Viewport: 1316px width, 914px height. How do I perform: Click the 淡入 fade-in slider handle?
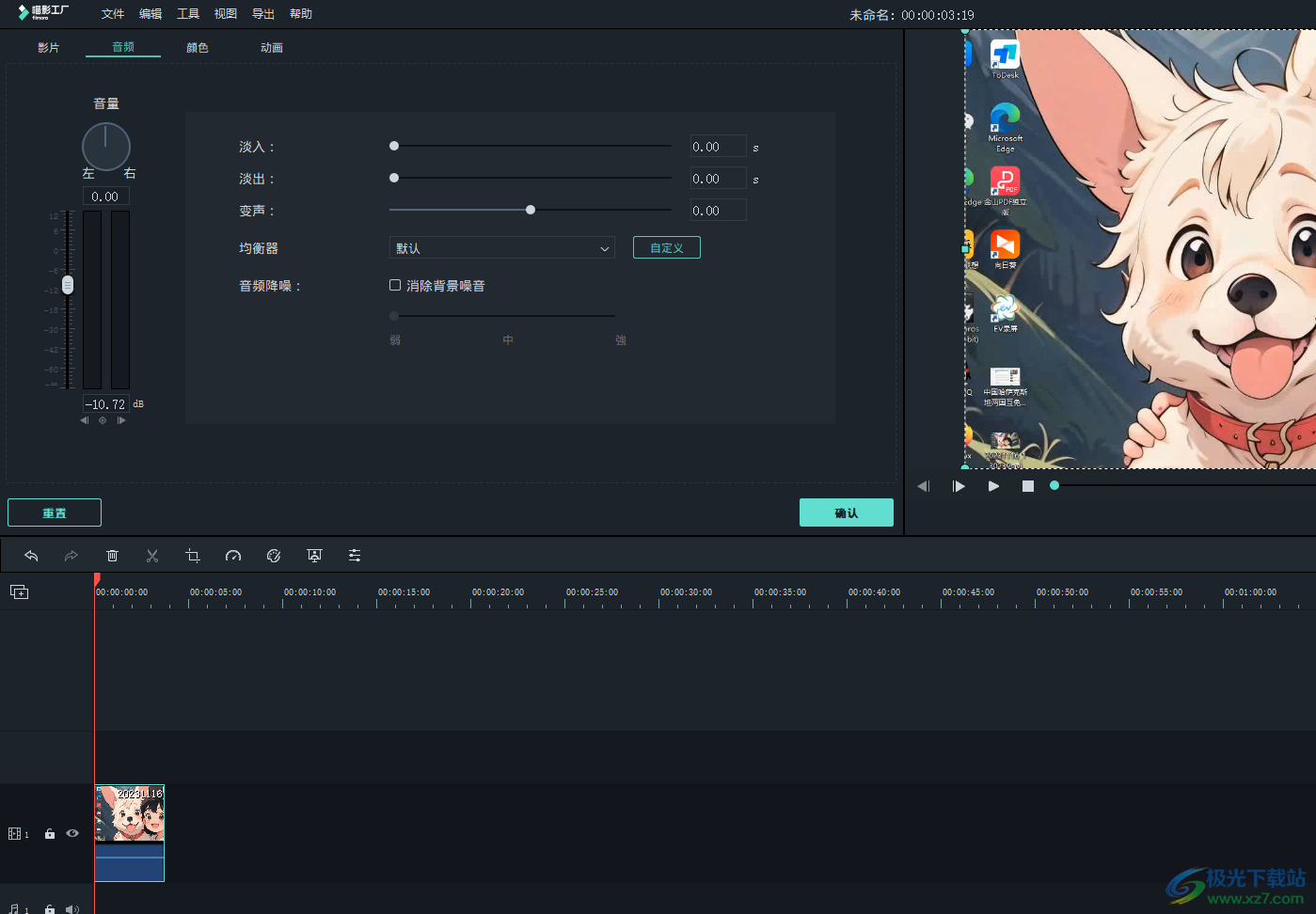(394, 146)
